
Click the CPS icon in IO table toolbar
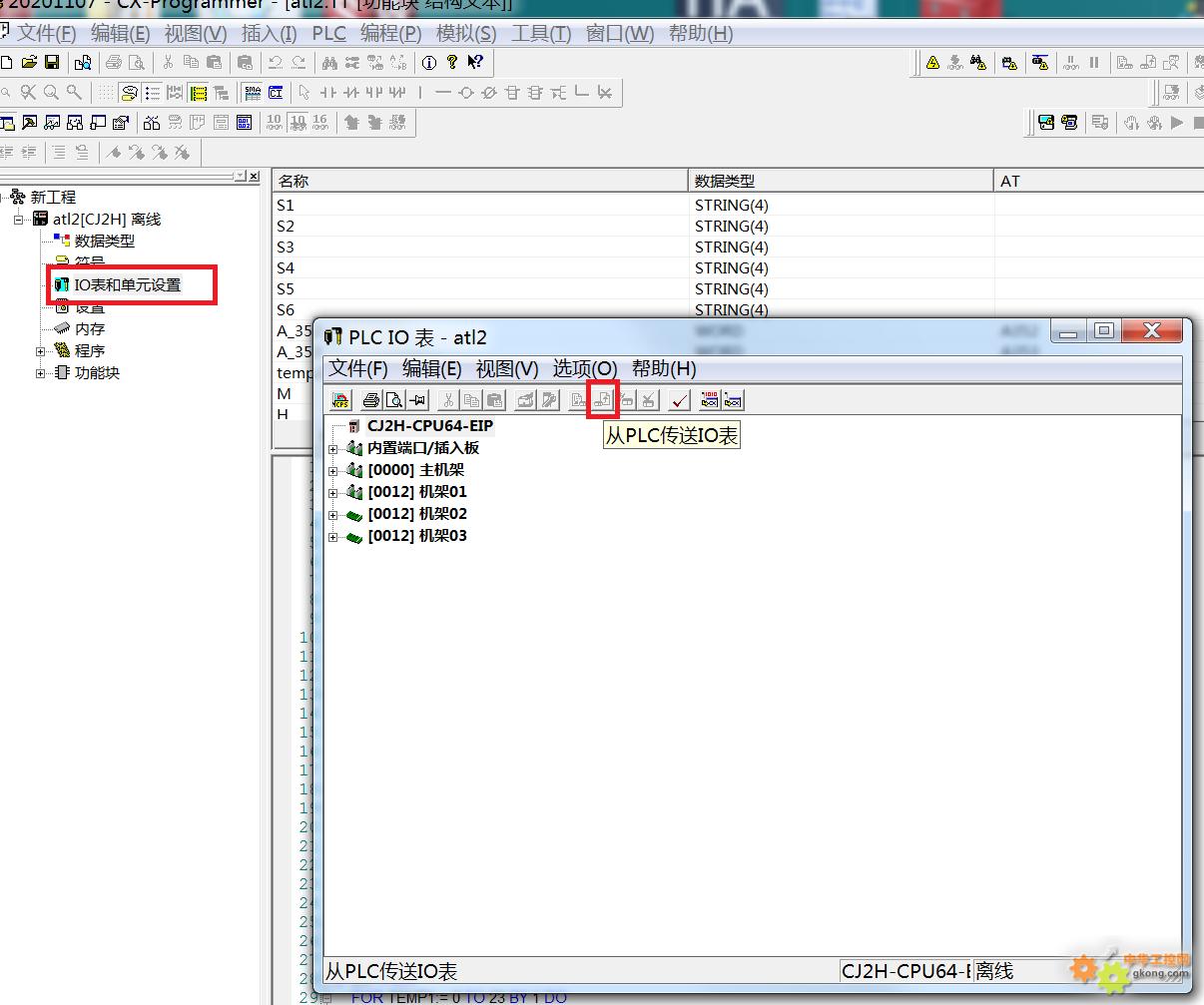click(x=341, y=400)
